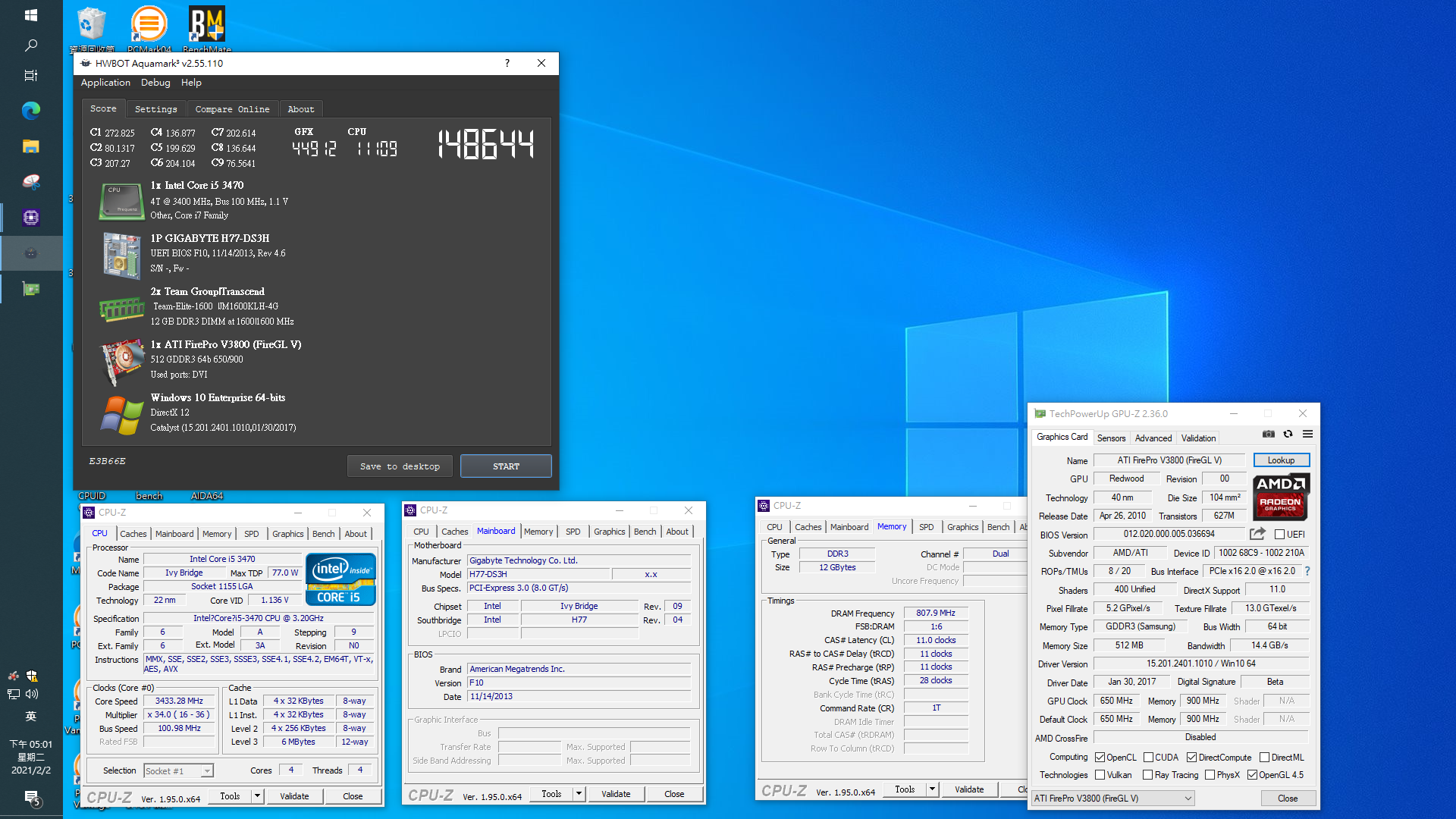Click the Intel Core i5 logo in CPU-Z
This screenshot has width=1456, height=819.
[x=340, y=580]
